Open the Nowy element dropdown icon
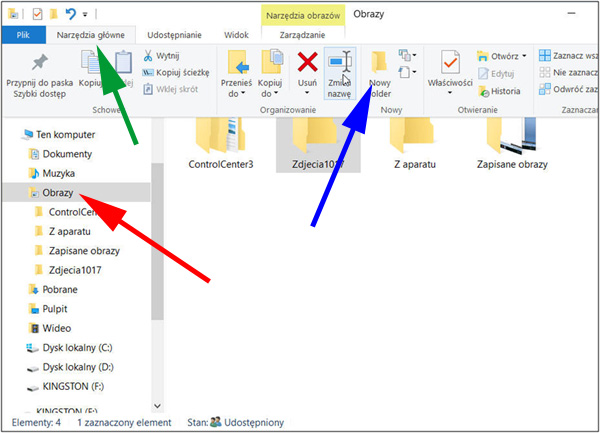The height and width of the screenshot is (433, 600). pyautogui.click(x=407, y=55)
